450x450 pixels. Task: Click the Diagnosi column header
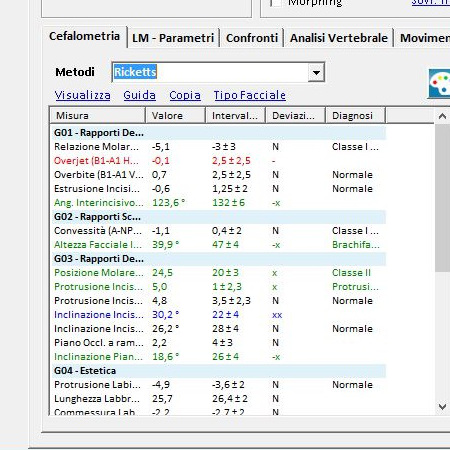355,116
